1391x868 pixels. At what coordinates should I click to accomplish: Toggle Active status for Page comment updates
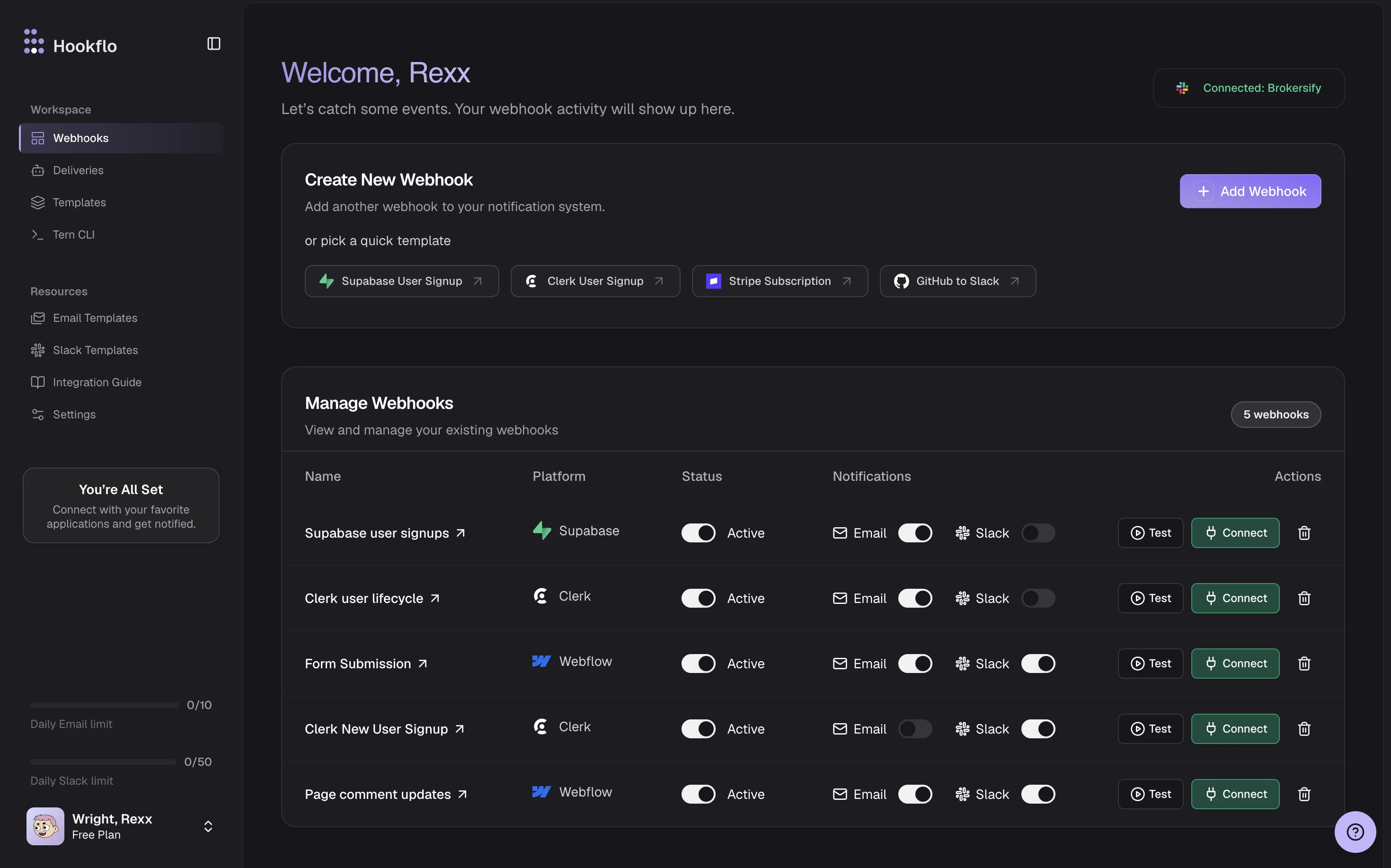698,794
